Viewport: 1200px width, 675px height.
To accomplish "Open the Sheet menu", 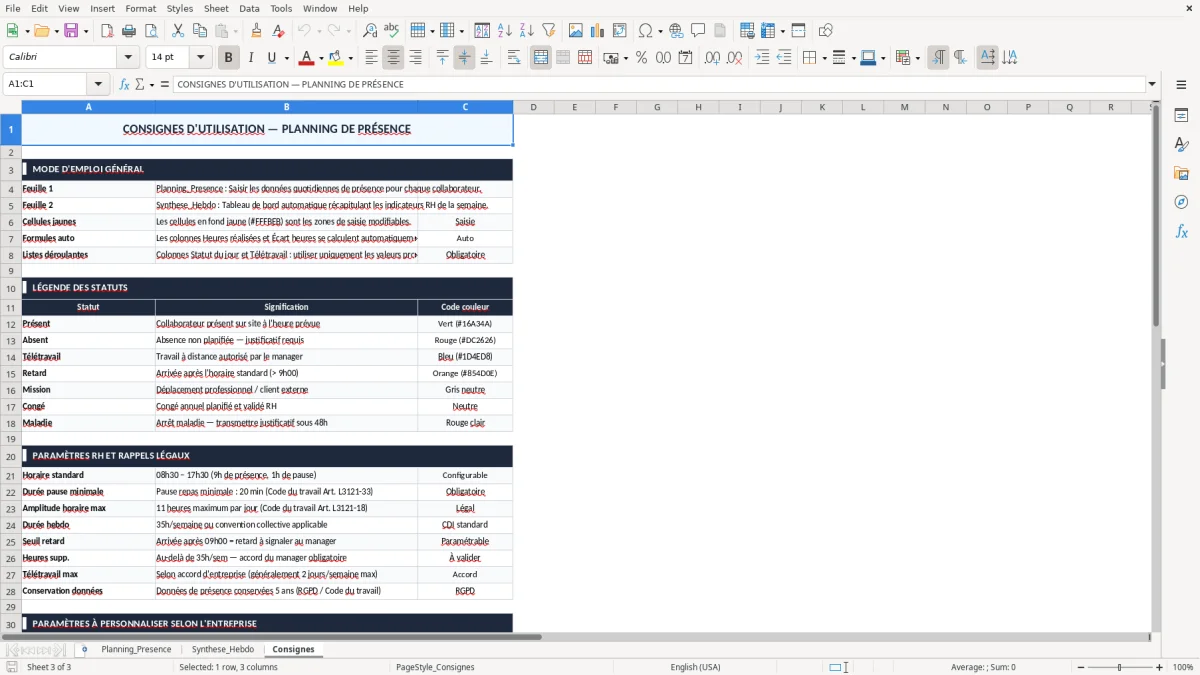I will (216, 8).
